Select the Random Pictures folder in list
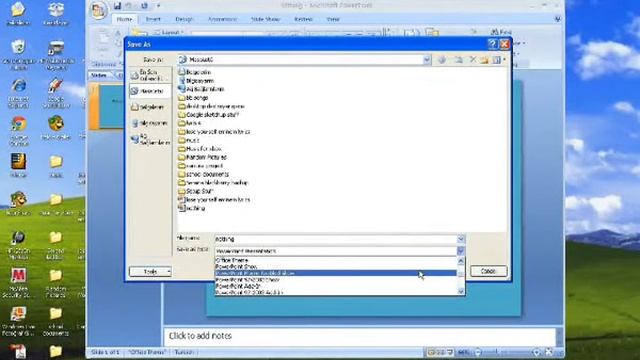Viewport: 640px width, 360px height. [202, 157]
